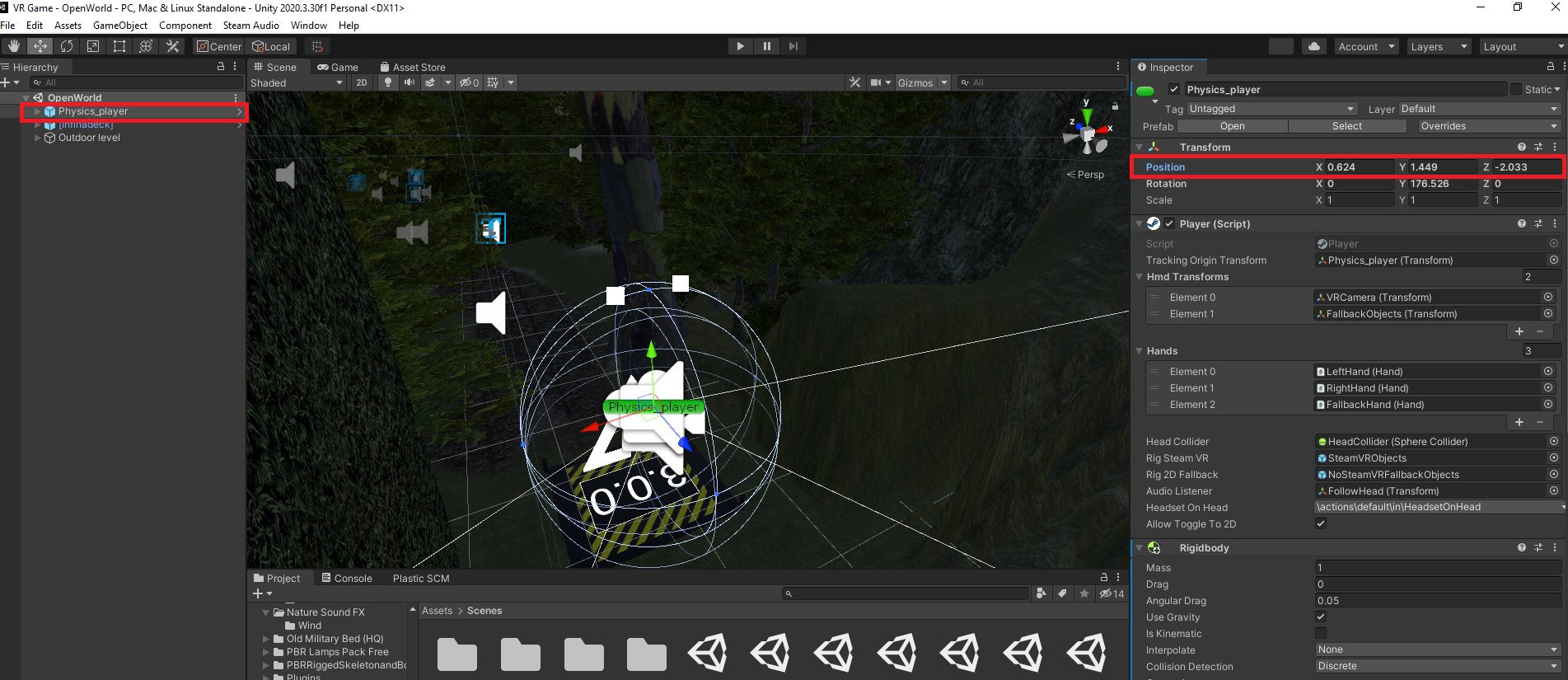Uncheck Use Gravity on Rigidbody
1568x680 pixels.
pos(1321,617)
